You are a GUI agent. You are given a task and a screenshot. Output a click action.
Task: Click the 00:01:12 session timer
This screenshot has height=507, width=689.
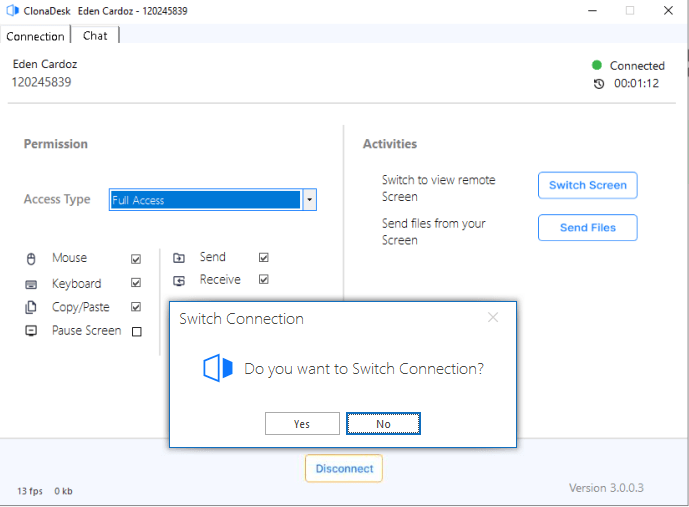[x=636, y=83]
